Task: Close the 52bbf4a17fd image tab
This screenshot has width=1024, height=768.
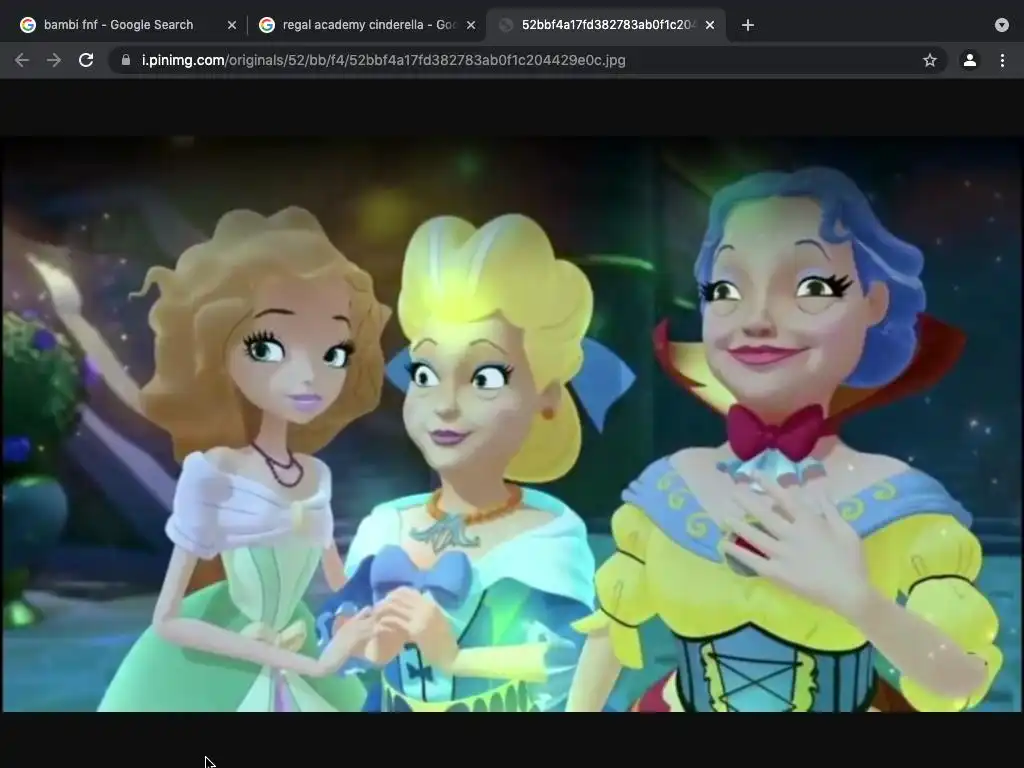Action: [x=710, y=25]
